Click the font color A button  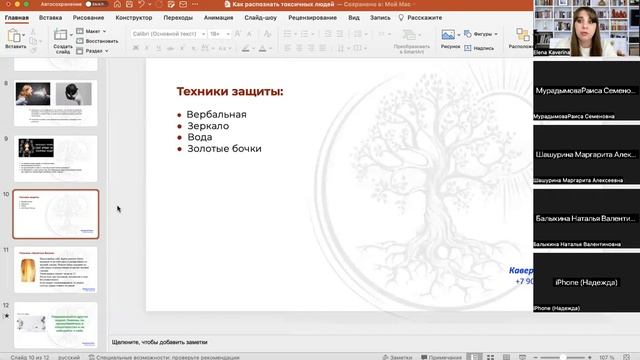[262, 48]
